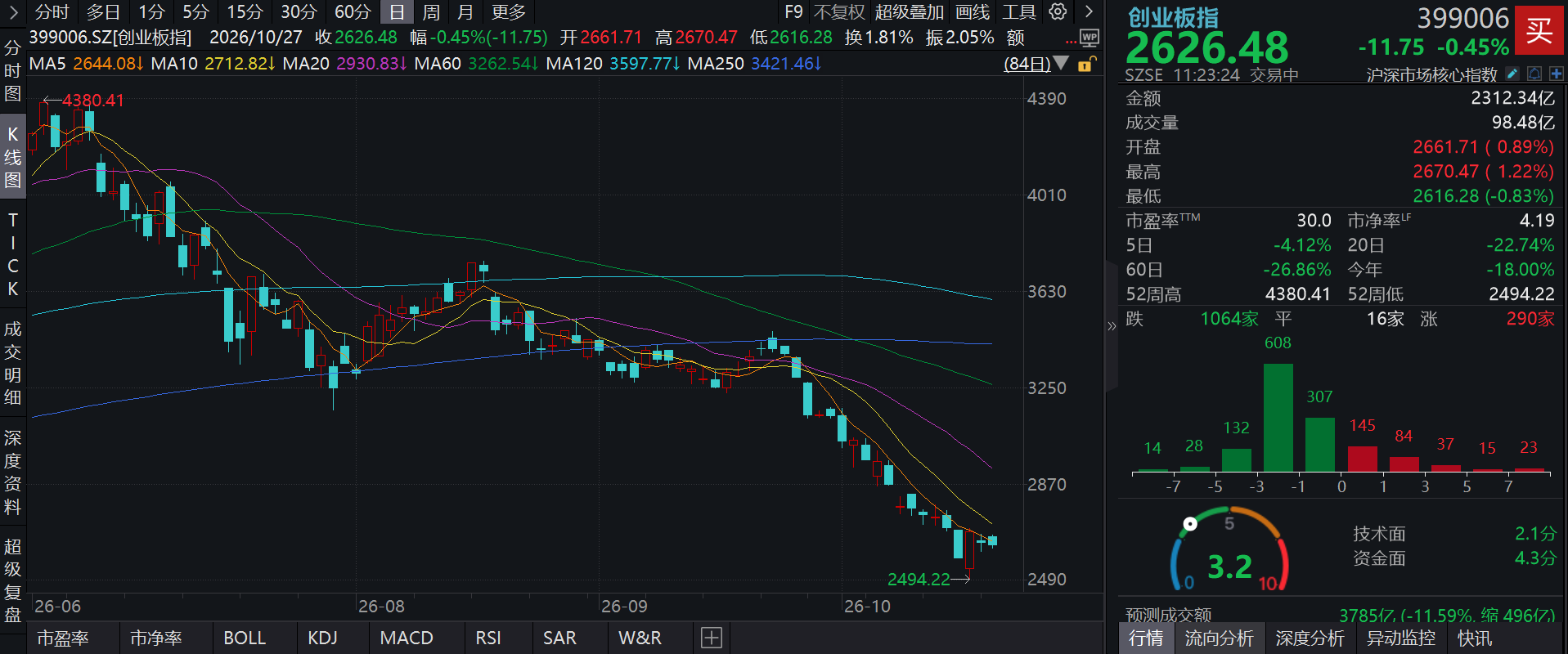Select 分时图 in left sidebar
The image size is (1568, 654).
click(12, 71)
